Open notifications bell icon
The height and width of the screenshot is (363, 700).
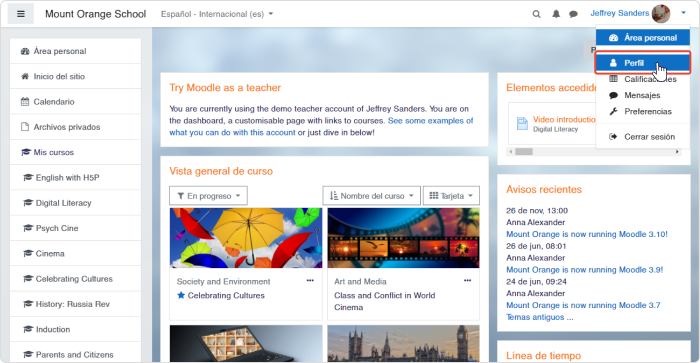point(556,14)
